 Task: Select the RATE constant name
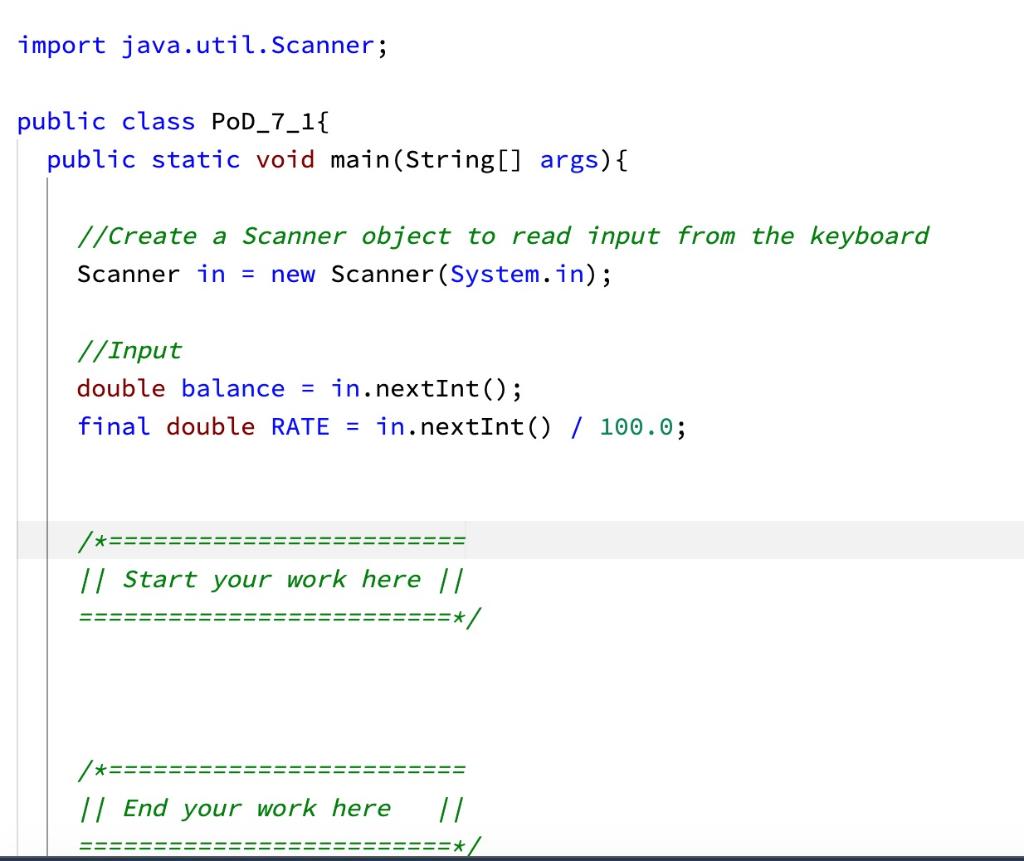298,426
